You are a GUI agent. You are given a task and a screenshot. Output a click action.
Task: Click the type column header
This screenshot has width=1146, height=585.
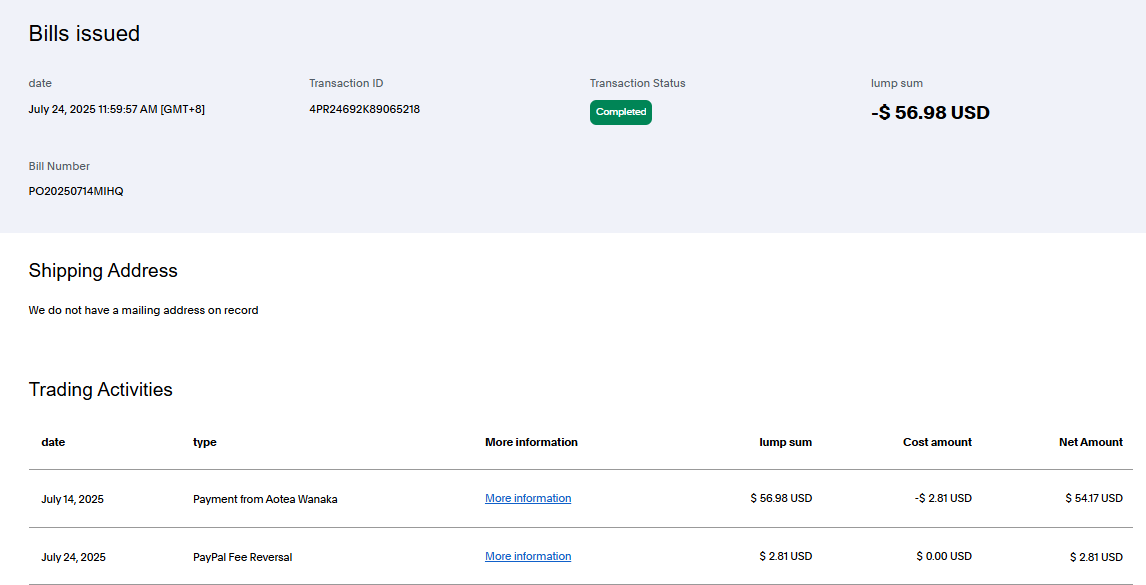[x=204, y=442]
